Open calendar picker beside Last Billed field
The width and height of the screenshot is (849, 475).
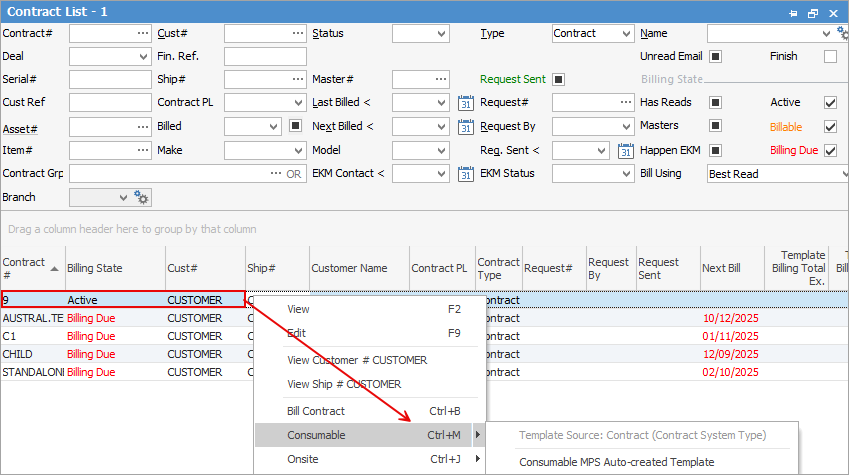click(x=466, y=102)
